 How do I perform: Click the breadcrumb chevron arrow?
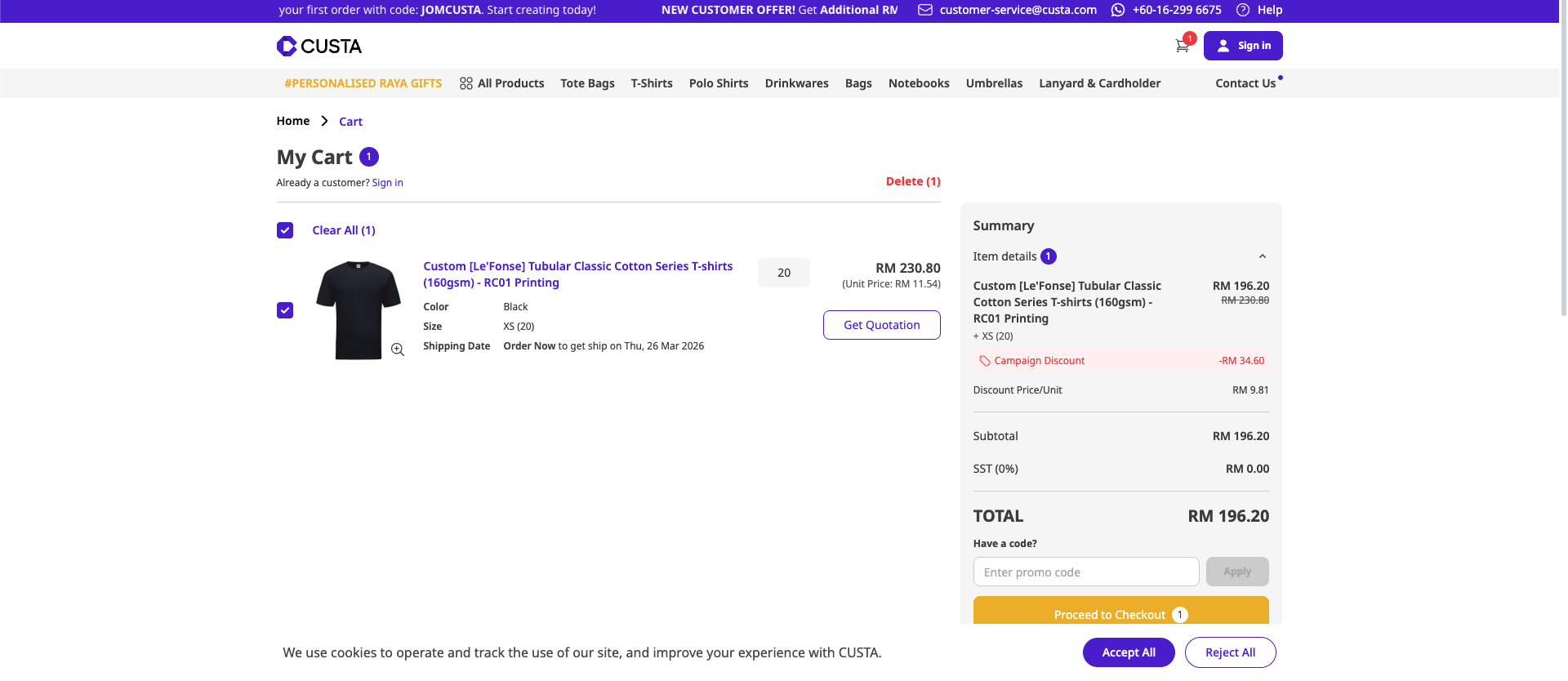click(324, 121)
